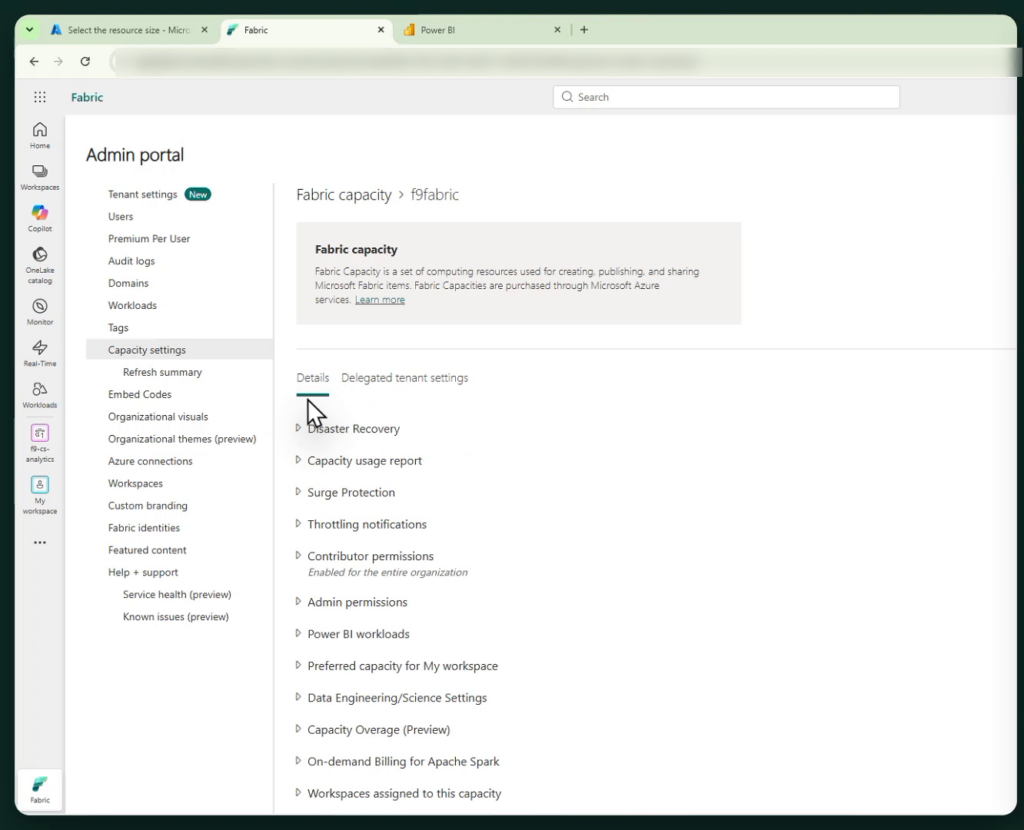Screen dimensions: 1024x830
Task: Select the Details tab
Action: [x=313, y=378]
